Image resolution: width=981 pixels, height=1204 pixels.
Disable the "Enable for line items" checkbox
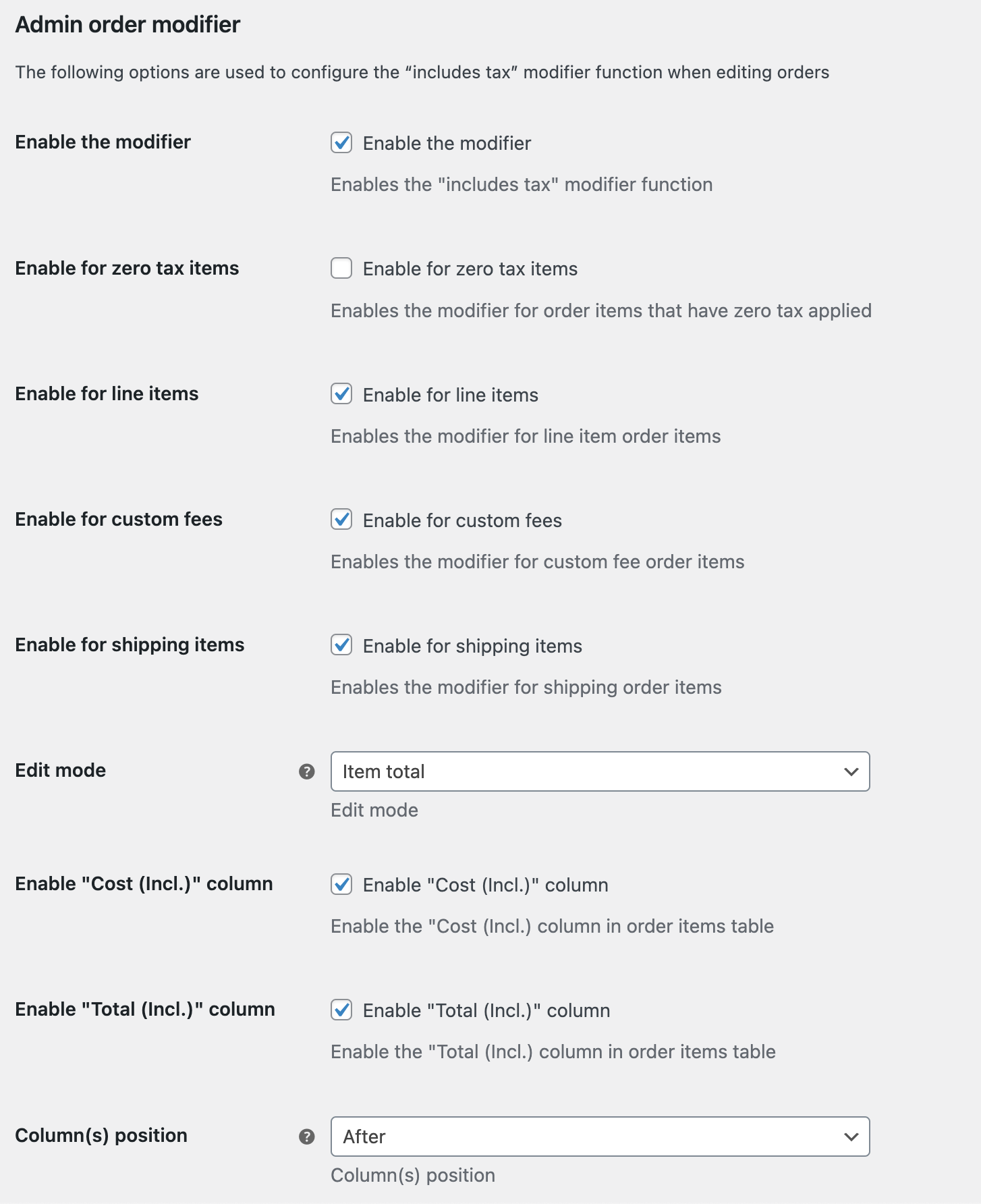[x=342, y=395]
